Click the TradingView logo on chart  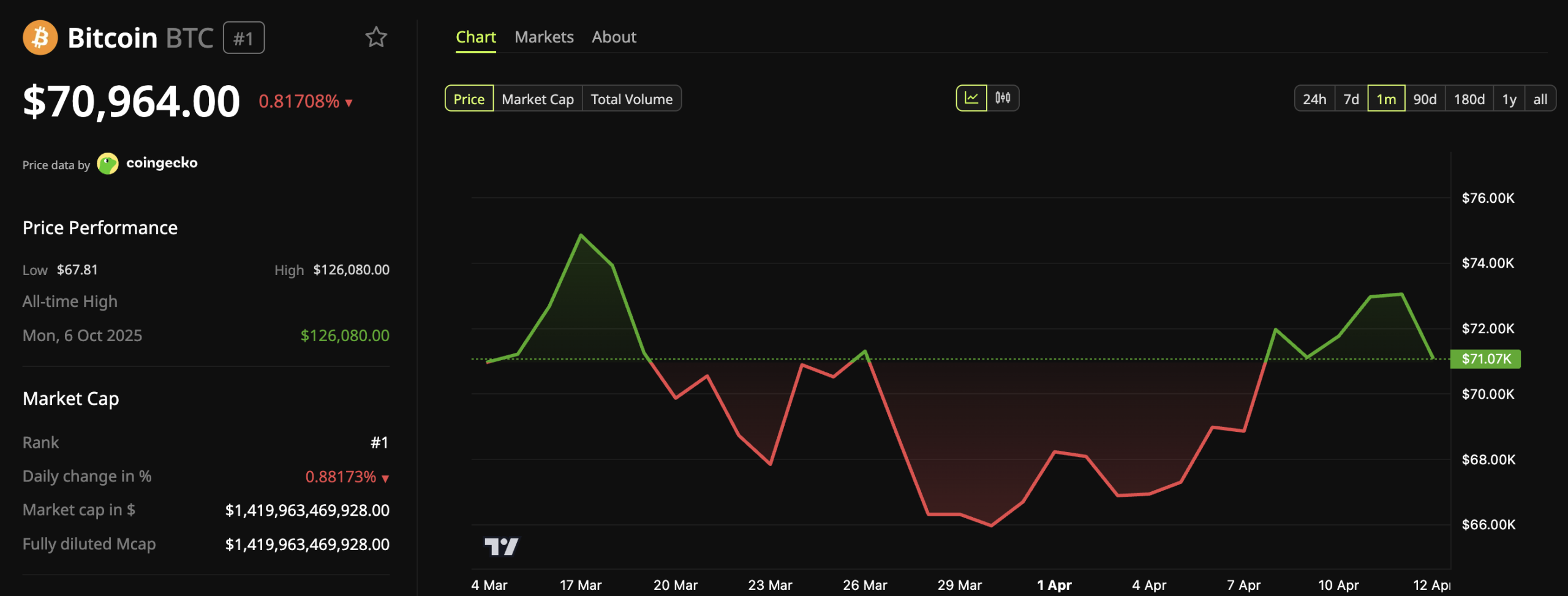[501, 546]
